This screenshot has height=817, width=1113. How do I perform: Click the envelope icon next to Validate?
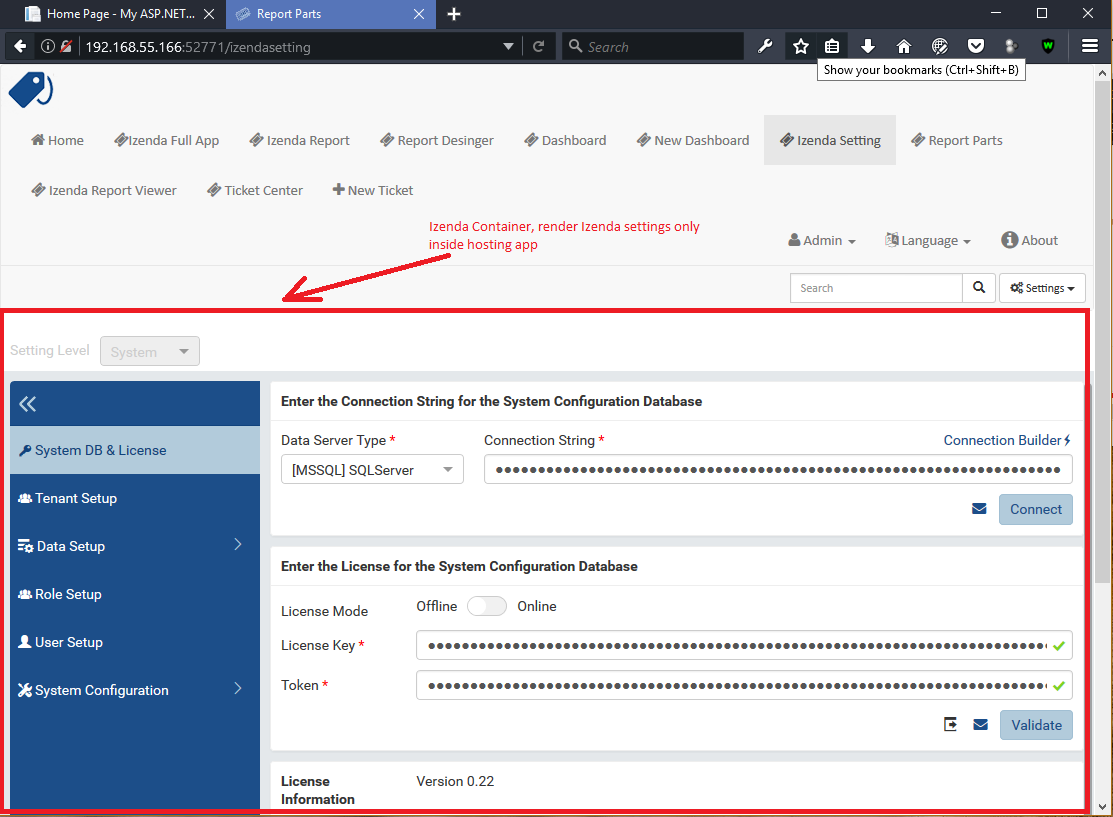pyautogui.click(x=980, y=725)
